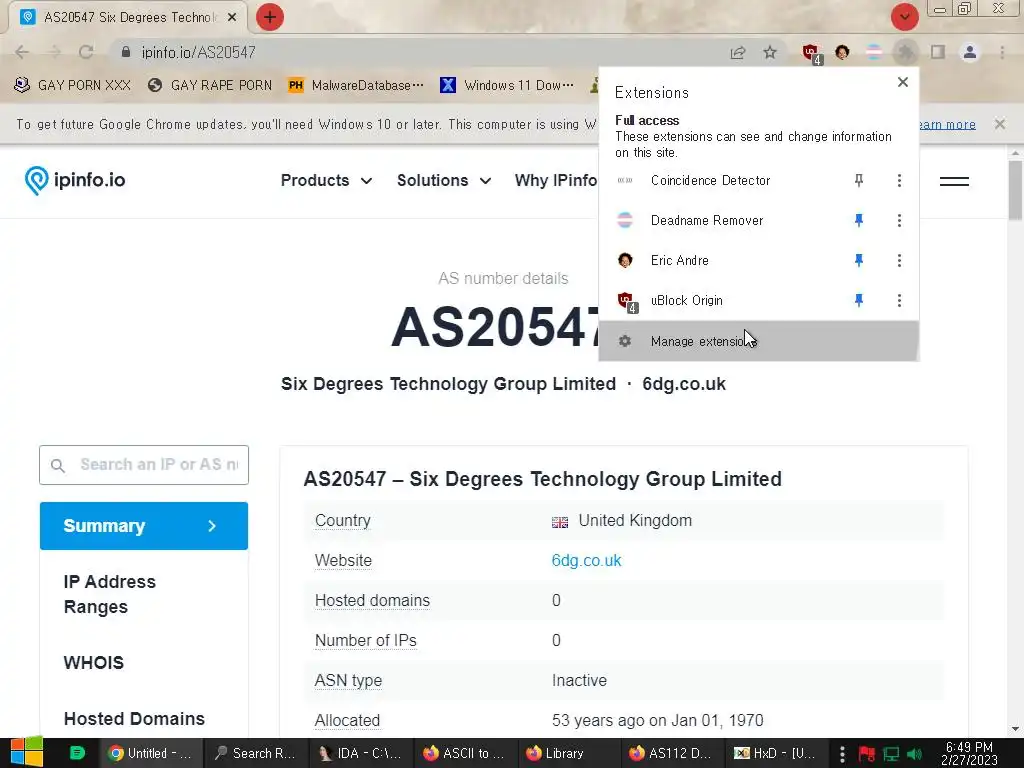Viewport: 1024px width, 768px height.
Task: Click 6dg.co.uk in page heading
Action: [x=684, y=384]
